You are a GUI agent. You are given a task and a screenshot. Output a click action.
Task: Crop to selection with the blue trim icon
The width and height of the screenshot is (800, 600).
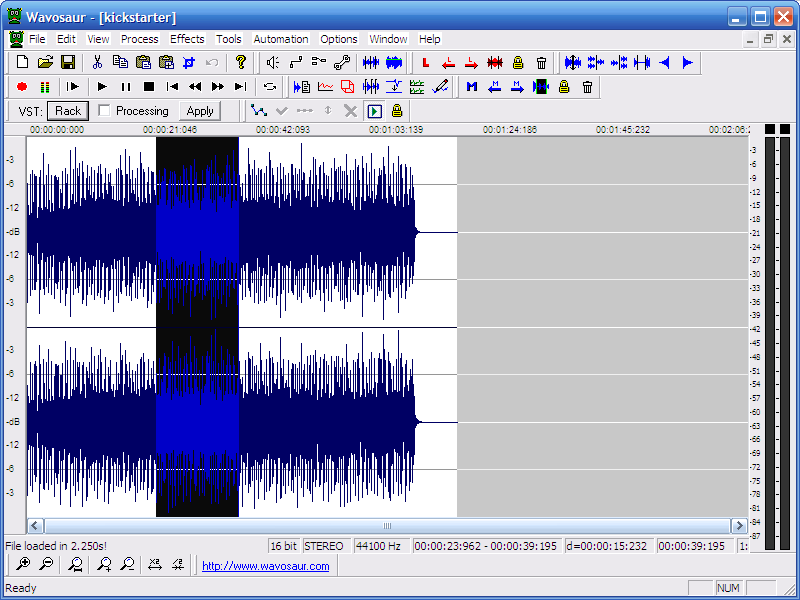[x=189, y=62]
